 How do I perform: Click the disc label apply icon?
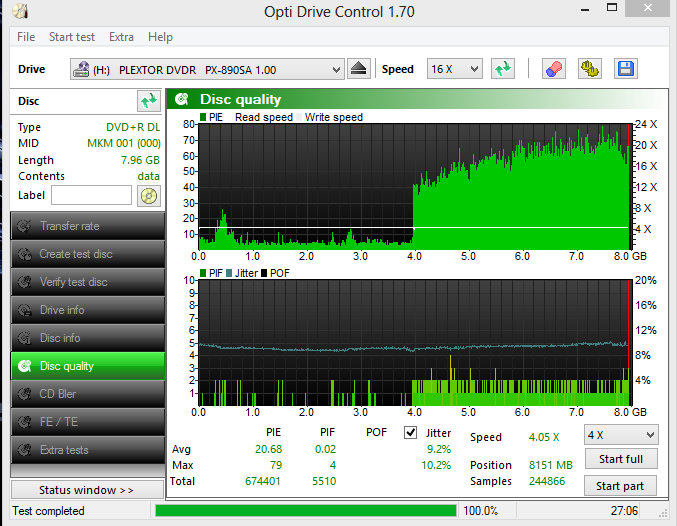click(x=149, y=196)
